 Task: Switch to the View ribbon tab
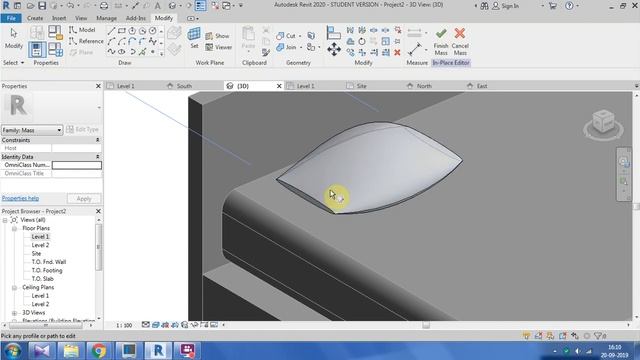point(81,18)
